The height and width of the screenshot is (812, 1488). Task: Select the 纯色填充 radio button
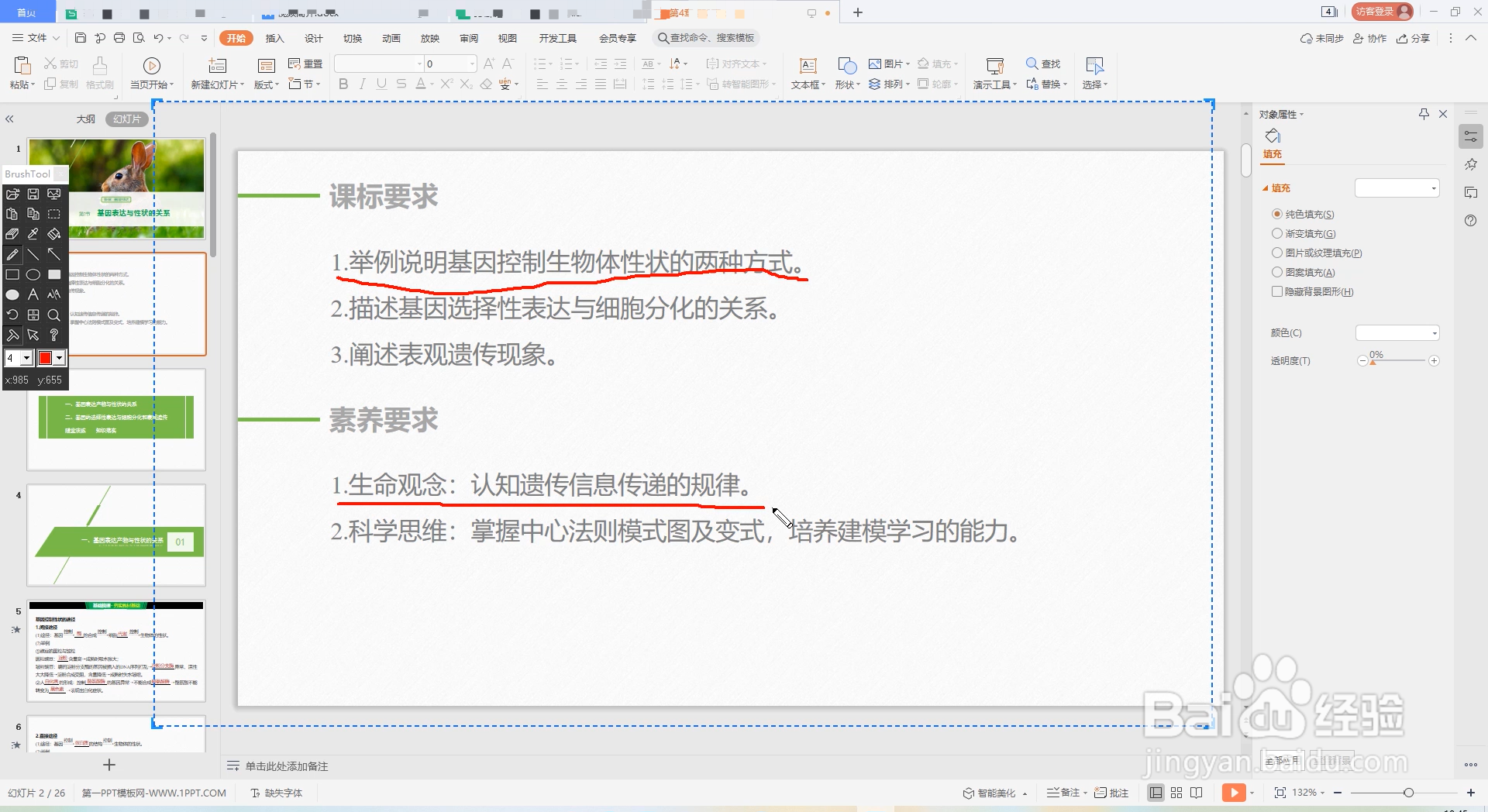pyautogui.click(x=1279, y=214)
